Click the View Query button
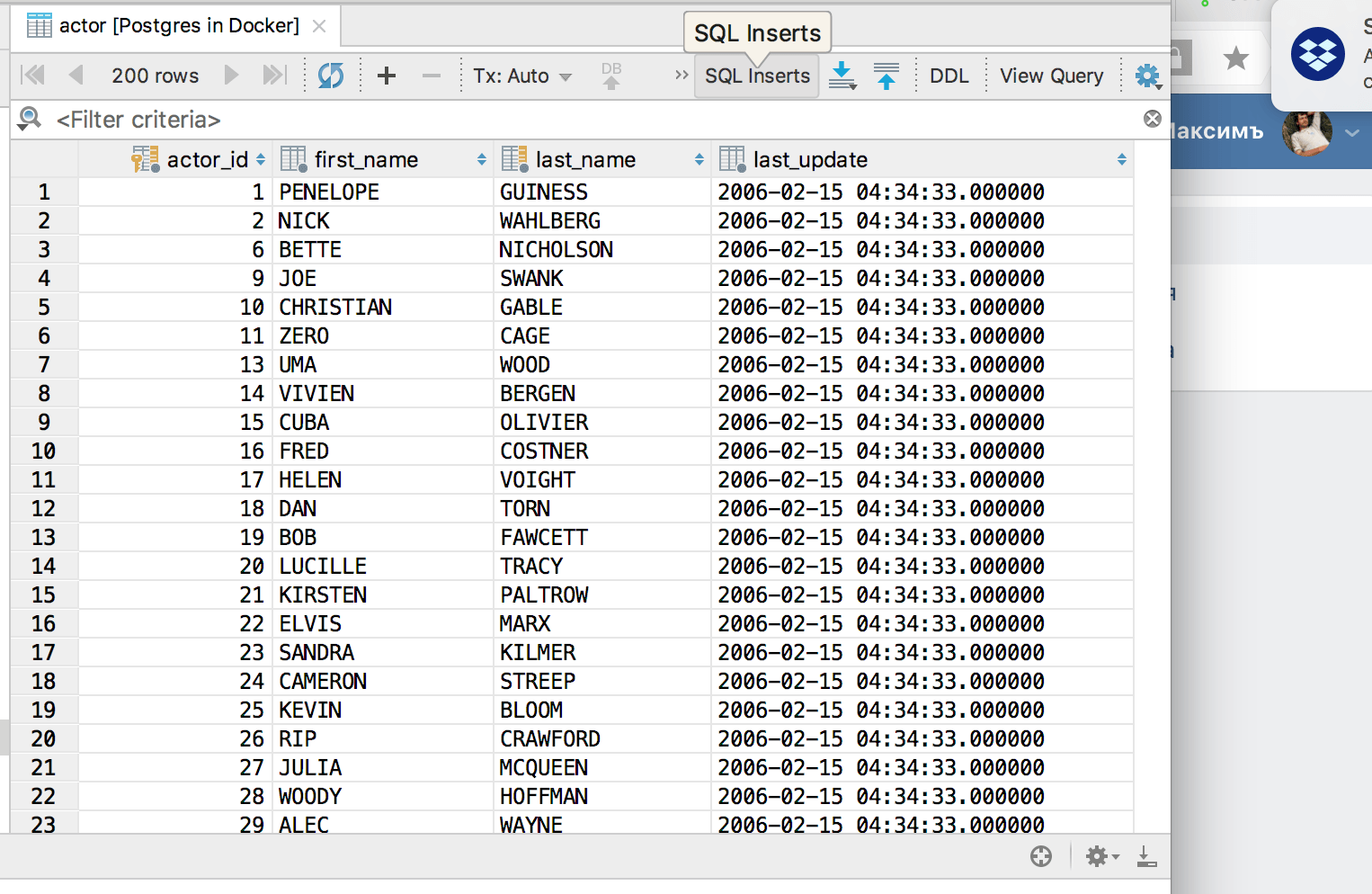Viewport: 1372px width, 894px height. (x=1051, y=76)
